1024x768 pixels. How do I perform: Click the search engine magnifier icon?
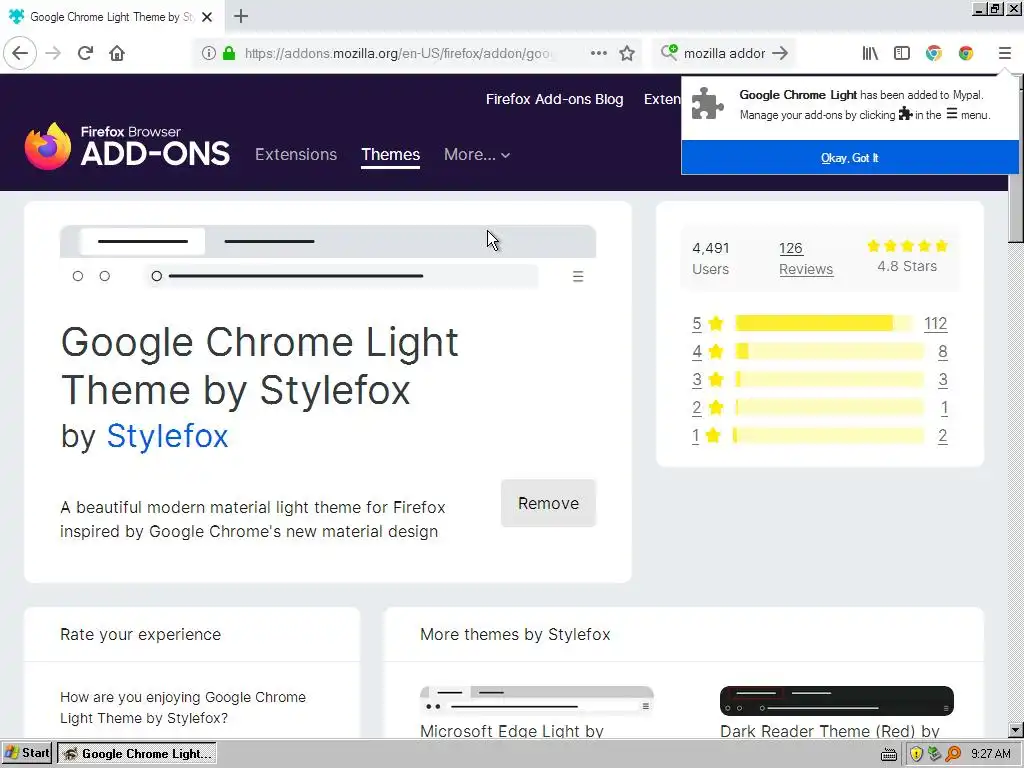tap(669, 52)
